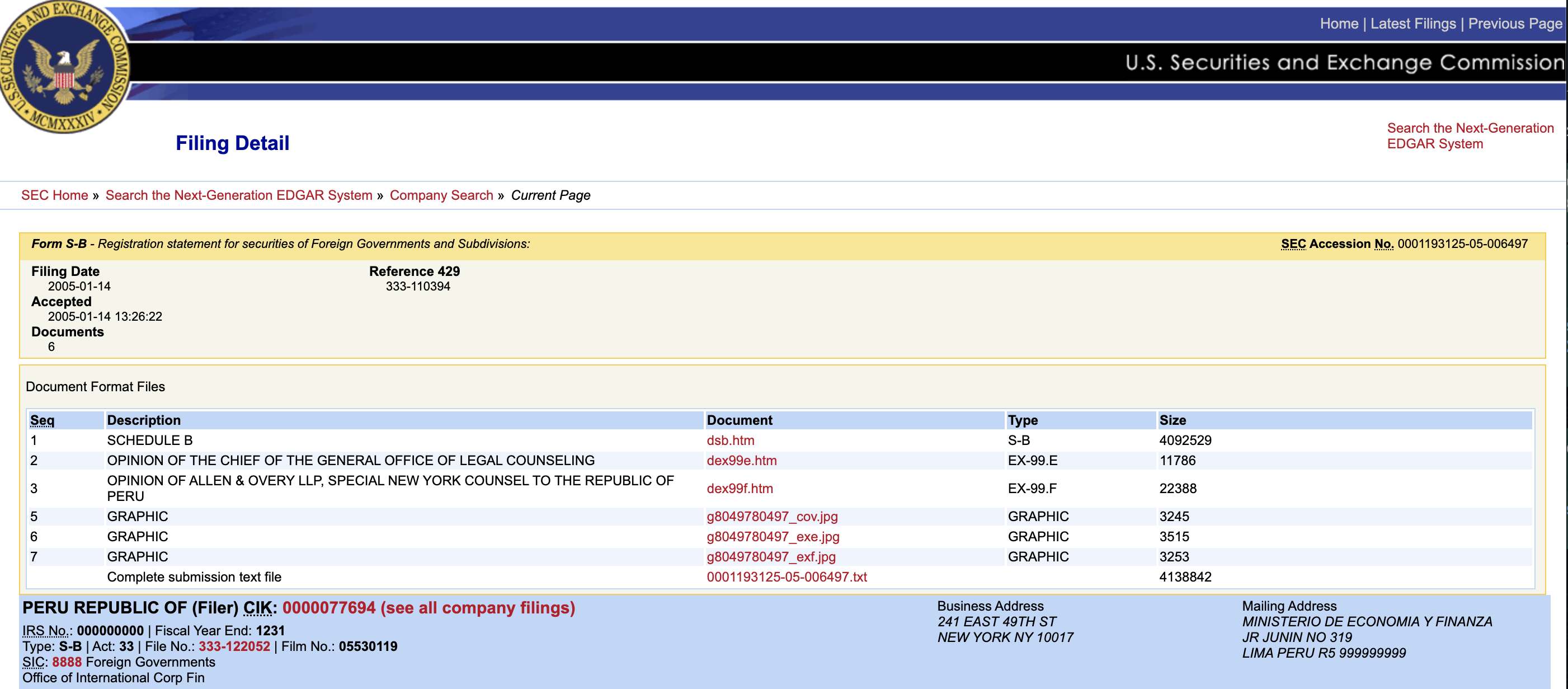Screen dimensions: 1568x689
Task: Click the EDGAR System breadcrumb link
Action: [239, 195]
